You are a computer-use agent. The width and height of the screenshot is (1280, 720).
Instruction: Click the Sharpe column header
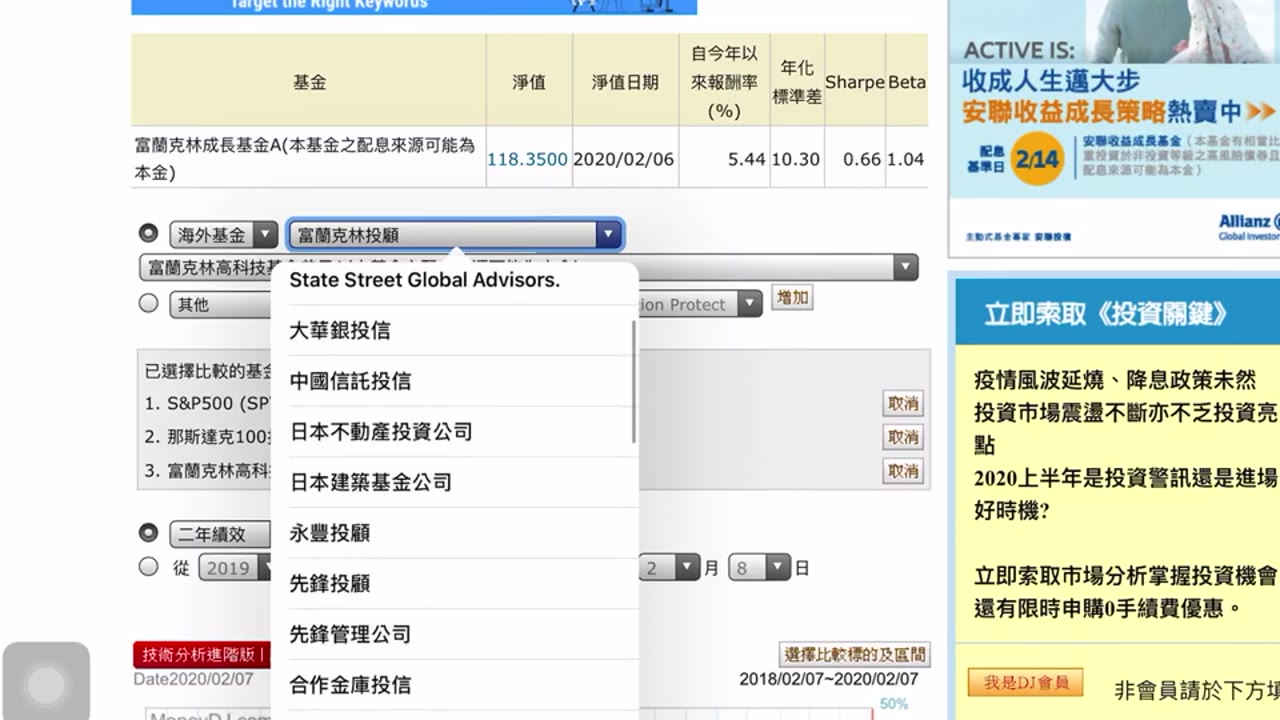point(855,82)
